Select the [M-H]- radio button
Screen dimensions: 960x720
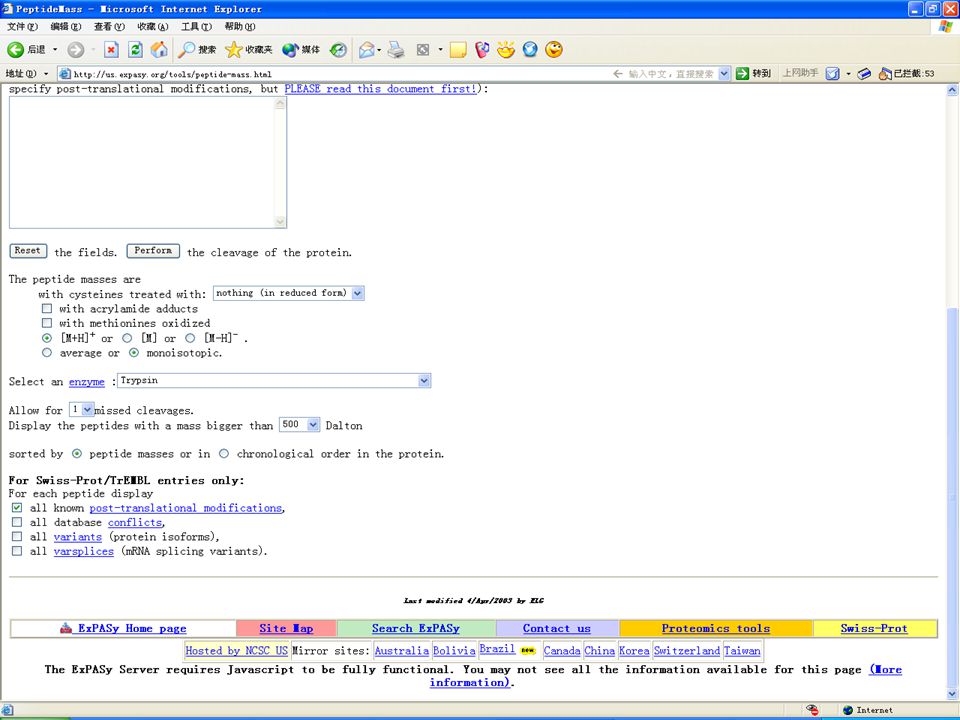190,338
